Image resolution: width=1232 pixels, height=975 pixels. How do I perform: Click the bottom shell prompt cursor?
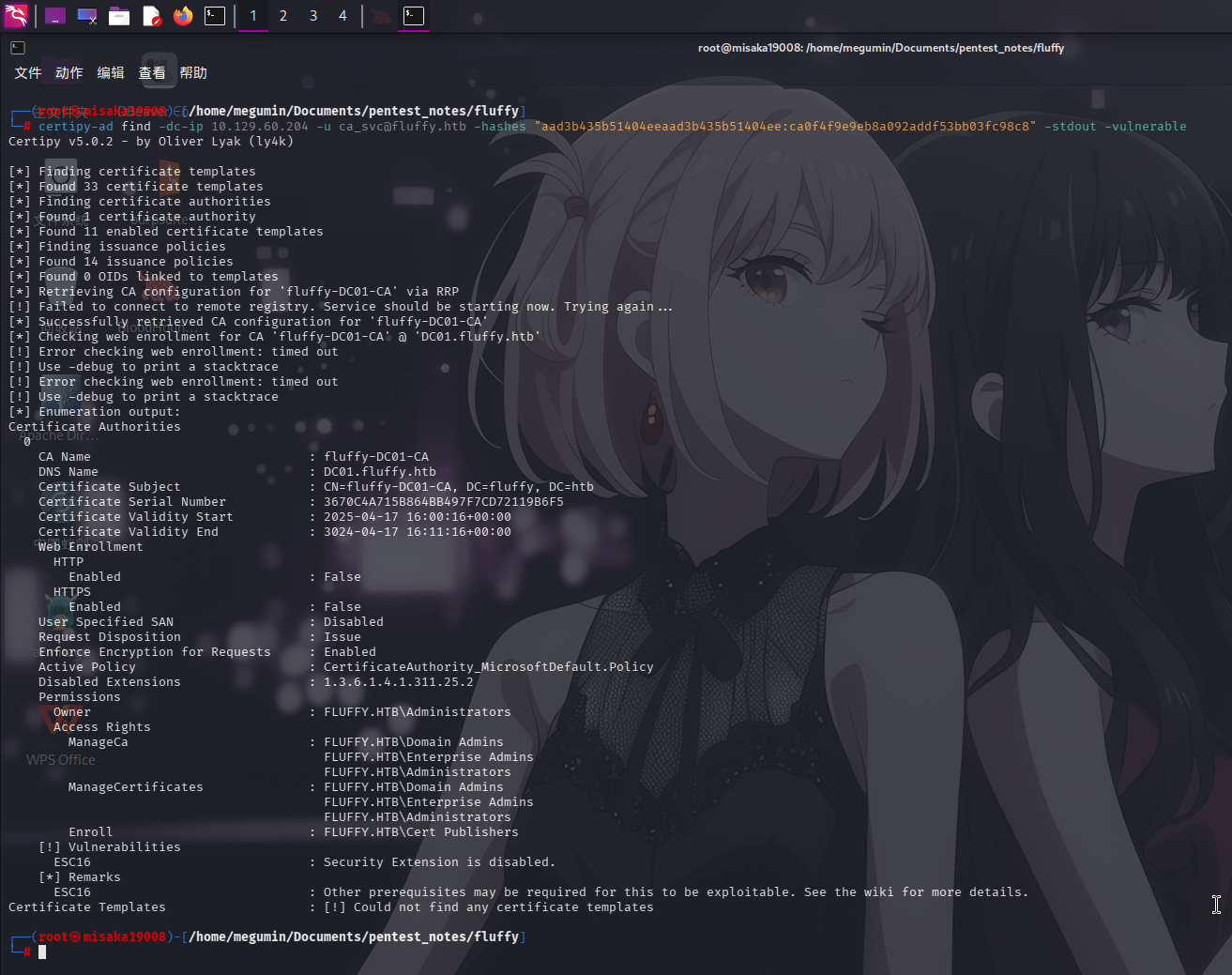(x=42, y=952)
